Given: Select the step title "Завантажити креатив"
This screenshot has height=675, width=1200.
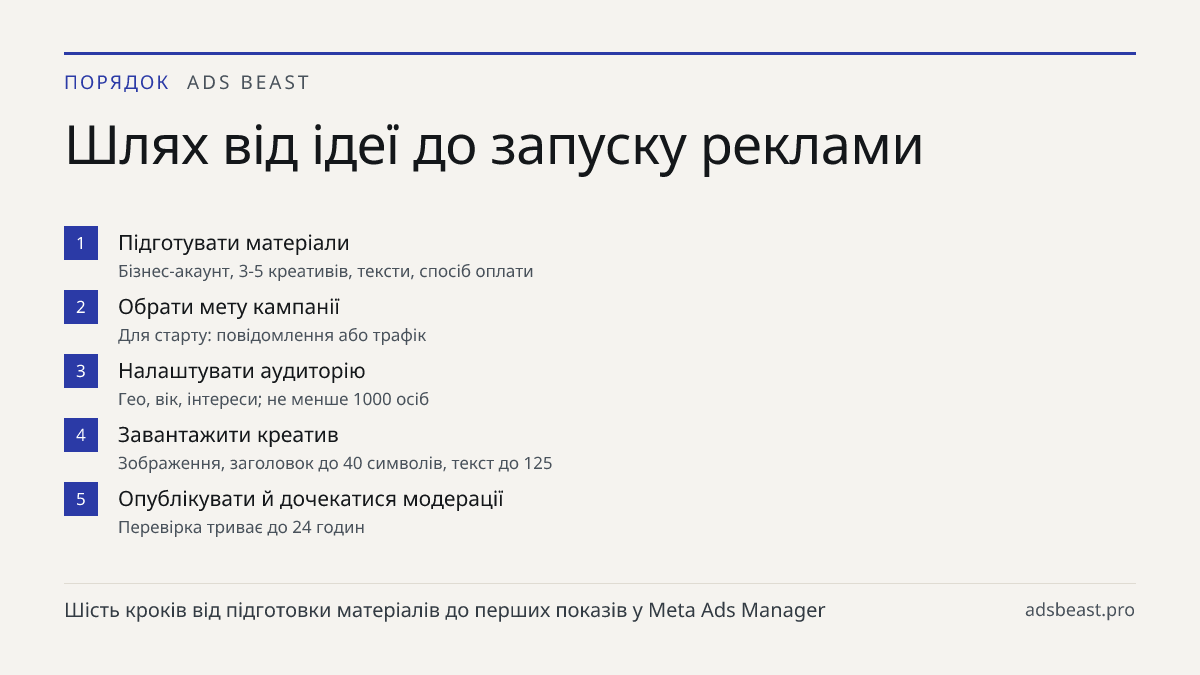Looking at the screenshot, I should [x=228, y=435].
